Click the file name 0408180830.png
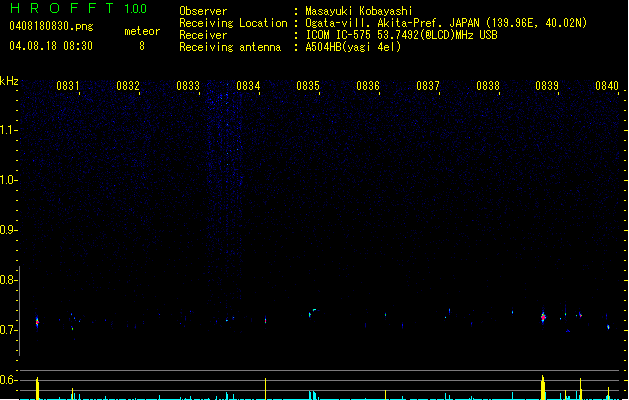Viewport: 629px width, 400px height. point(51,26)
